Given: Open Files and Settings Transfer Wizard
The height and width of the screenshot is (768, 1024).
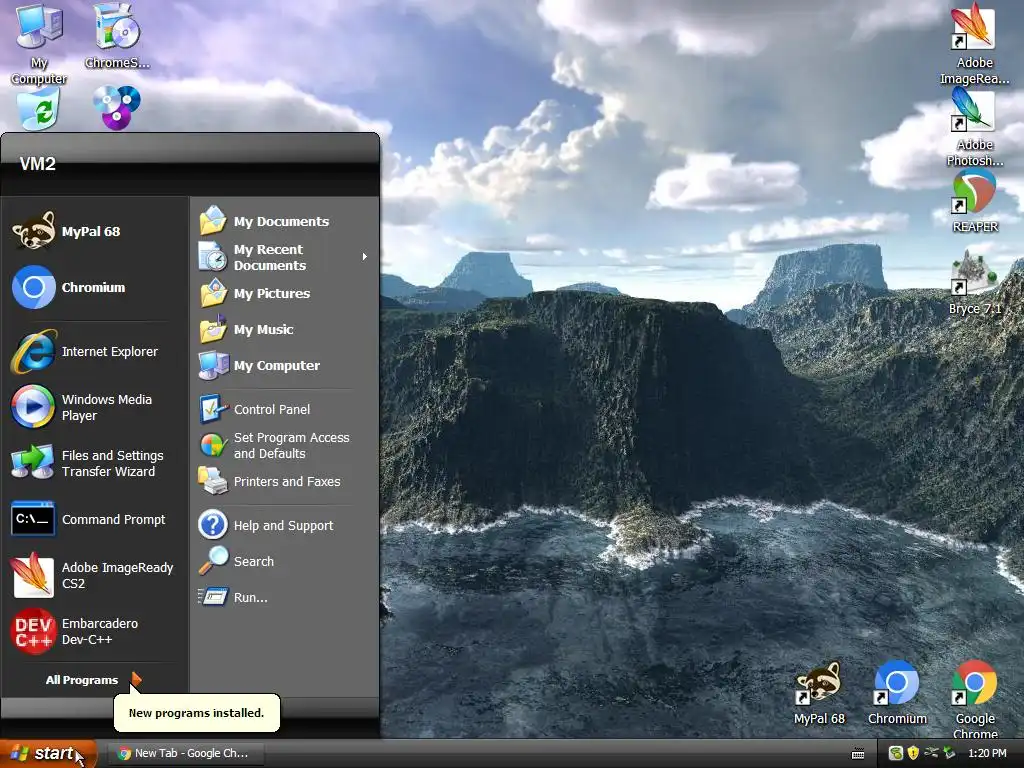Looking at the screenshot, I should 95,463.
